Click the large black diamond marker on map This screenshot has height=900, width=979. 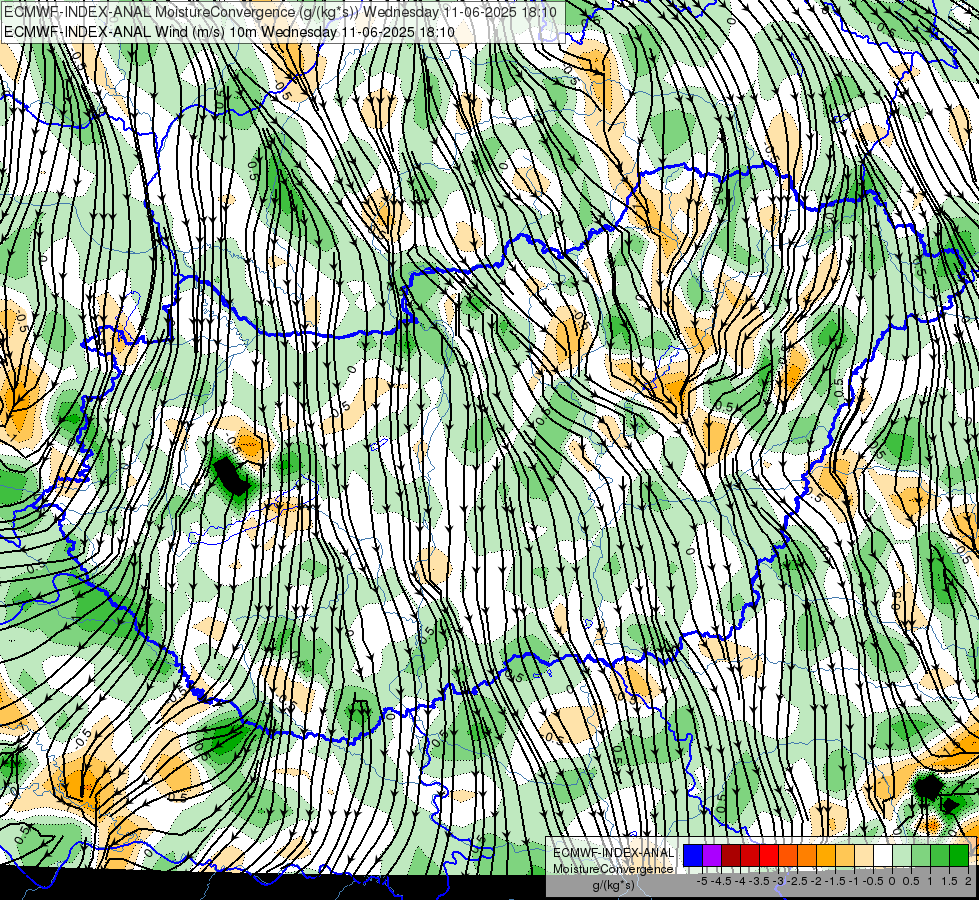928,788
